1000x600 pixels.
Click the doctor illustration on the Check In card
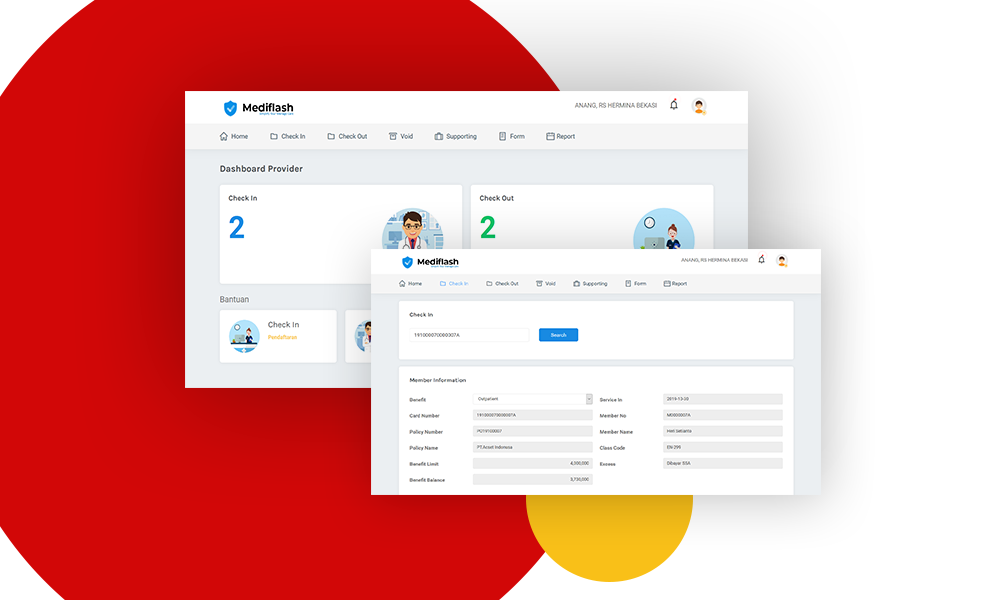point(413,229)
